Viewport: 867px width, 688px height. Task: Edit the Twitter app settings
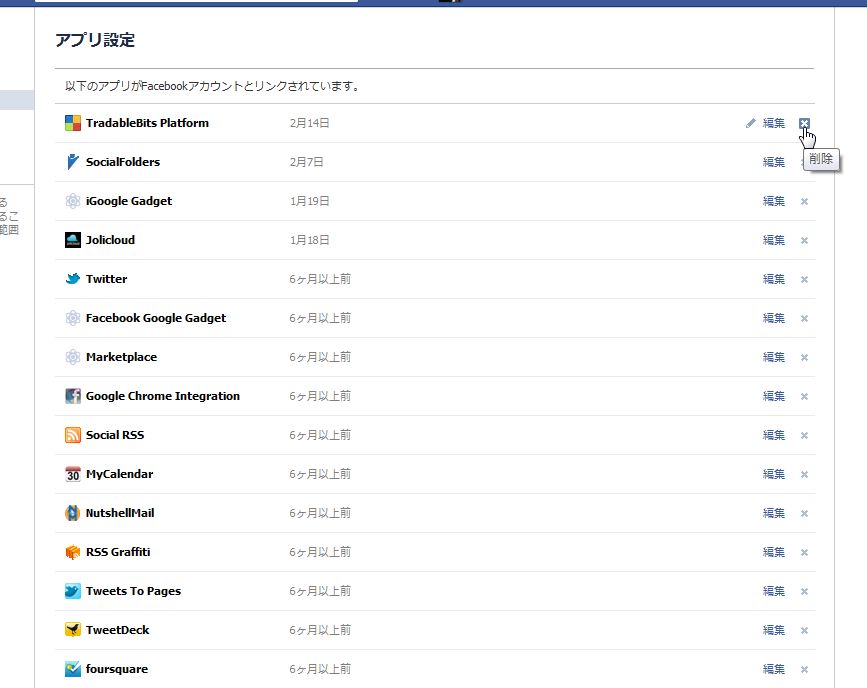point(774,279)
